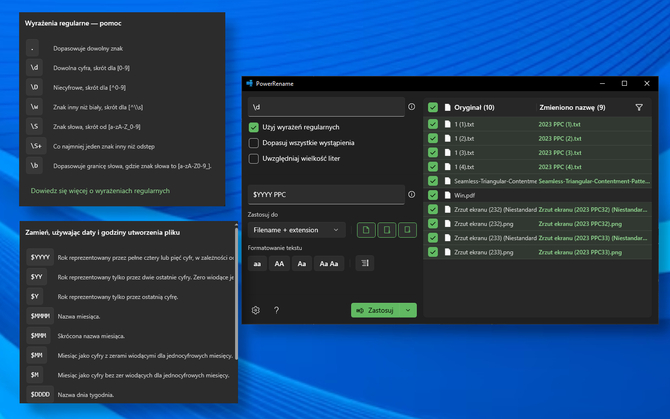Maximize the PowerRename window
The image size is (670, 419).
[x=624, y=83]
